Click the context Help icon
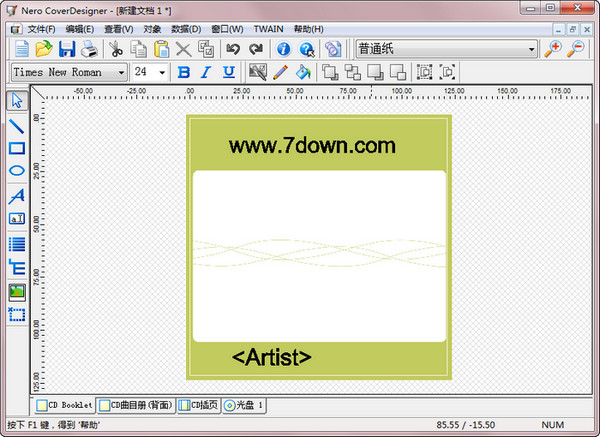Image resolution: width=600 pixels, height=437 pixels. [x=307, y=49]
